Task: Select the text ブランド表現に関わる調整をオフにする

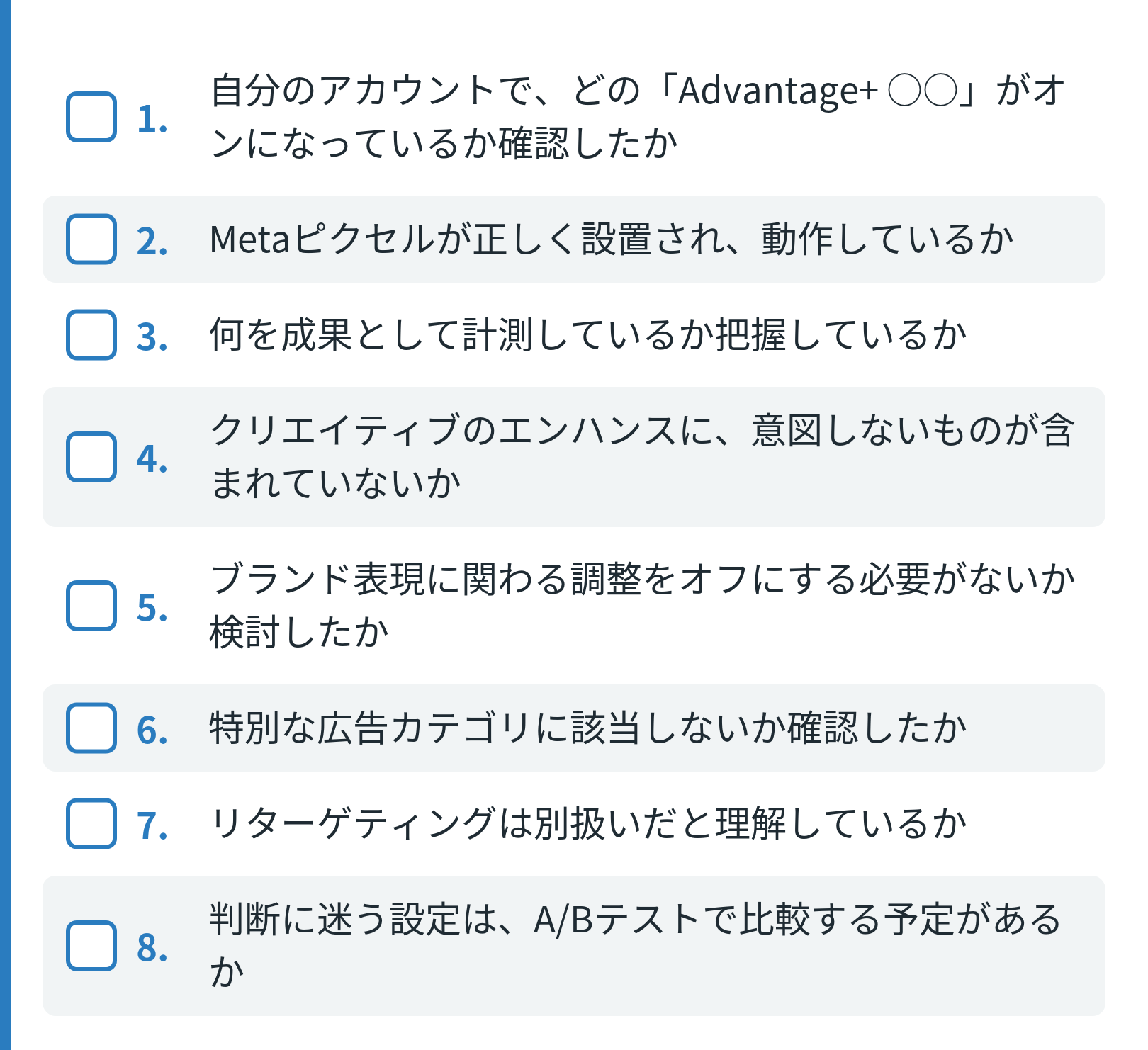Action: coord(534,580)
